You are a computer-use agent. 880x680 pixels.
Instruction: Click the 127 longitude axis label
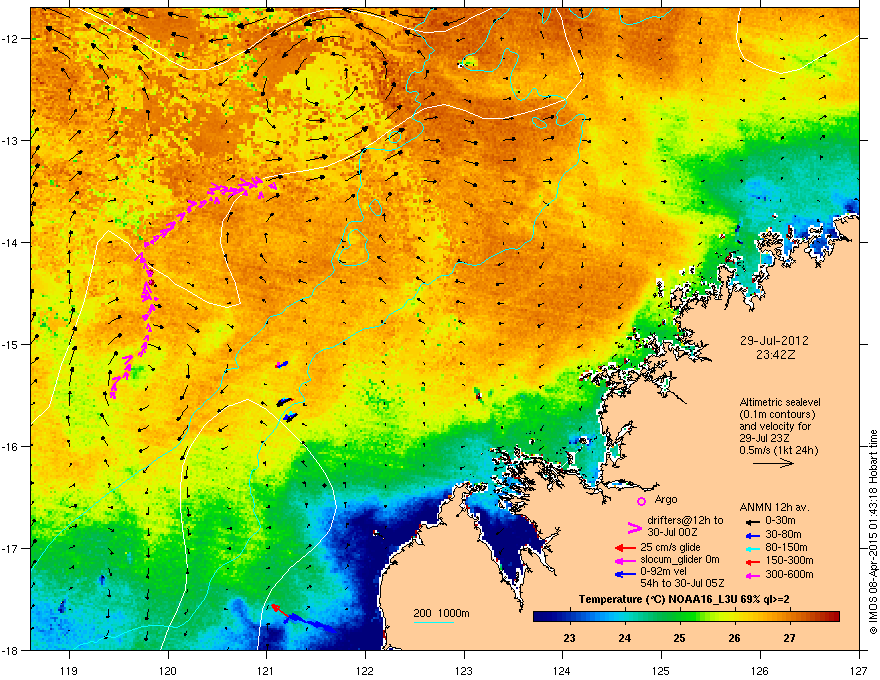coord(859,670)
